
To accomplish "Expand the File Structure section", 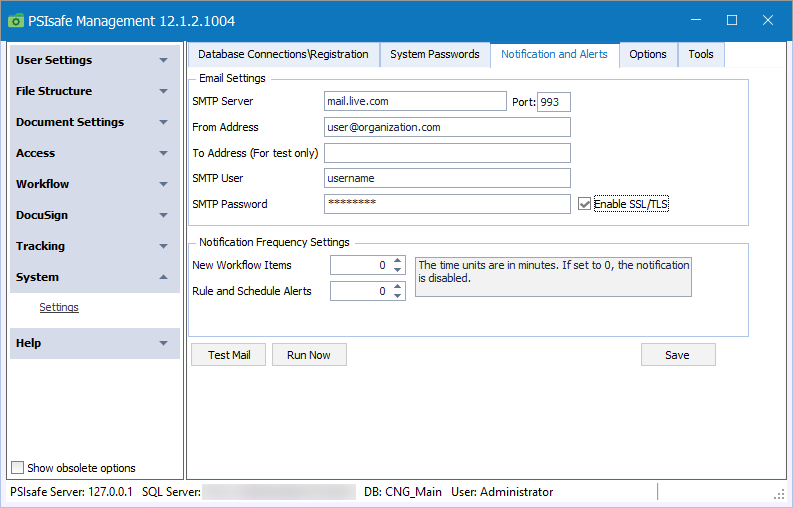I will click(95, 91).
